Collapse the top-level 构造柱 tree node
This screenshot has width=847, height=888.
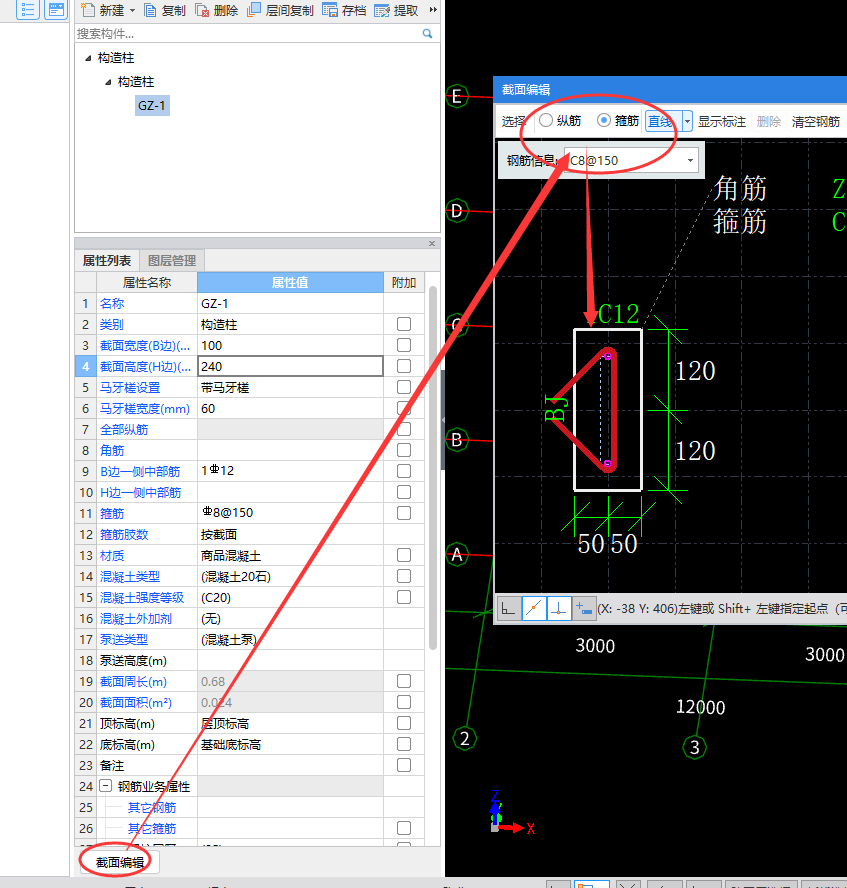(x=88, y=58)
